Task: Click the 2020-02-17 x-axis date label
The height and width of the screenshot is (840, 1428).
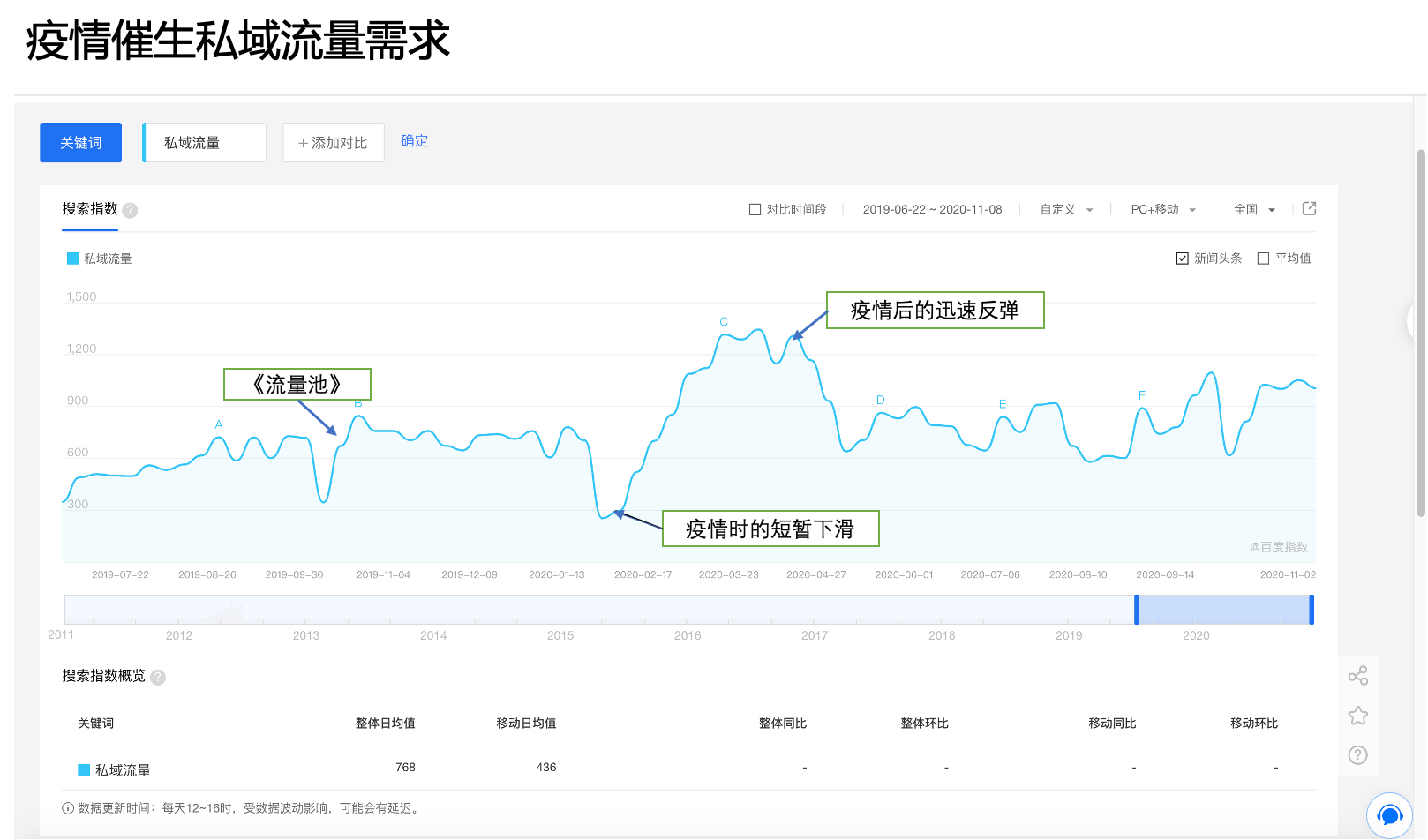Action: tap(643, 574)
